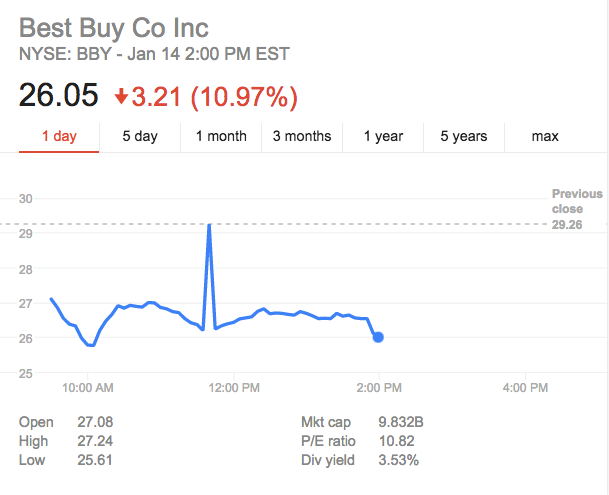Image resolution: width=609 pixels, height=495 pixels.
Task: Click the 12:00 PM axis label
Action: (x=234, y=387)
